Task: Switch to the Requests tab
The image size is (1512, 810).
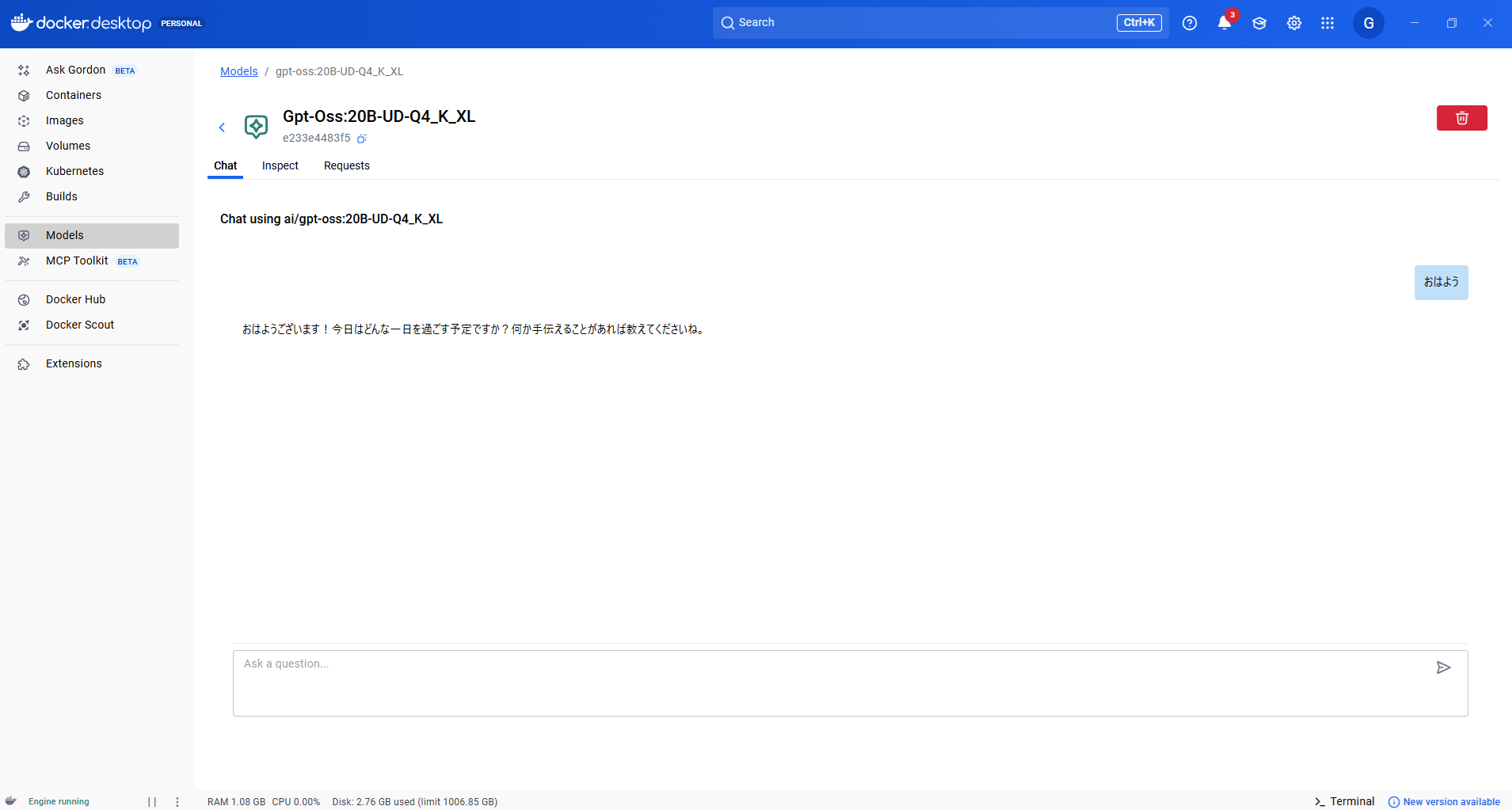Action: (x=347, y=165)
